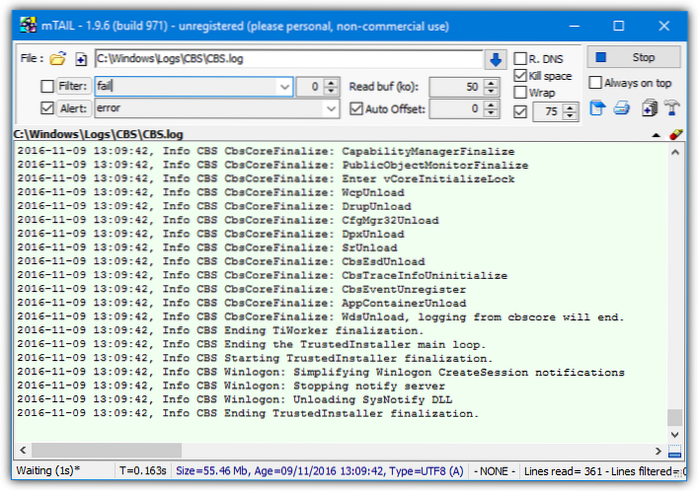698x491 pixels.
Task: Click the - NONE - status bar entry
Action: point(494,471)
